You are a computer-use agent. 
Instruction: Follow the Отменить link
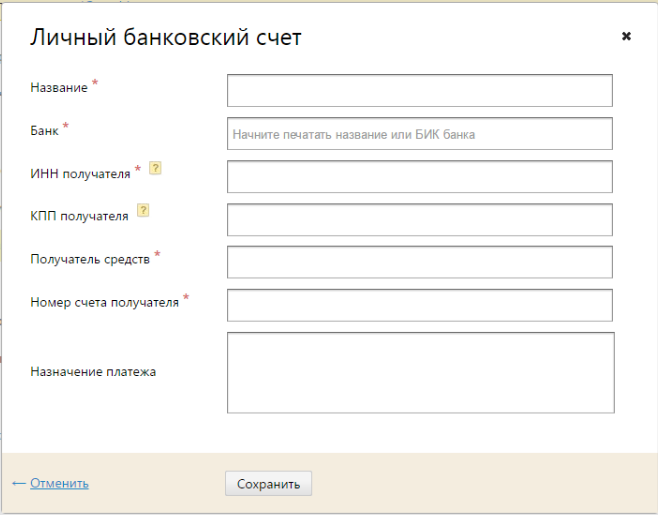(59, 483)
